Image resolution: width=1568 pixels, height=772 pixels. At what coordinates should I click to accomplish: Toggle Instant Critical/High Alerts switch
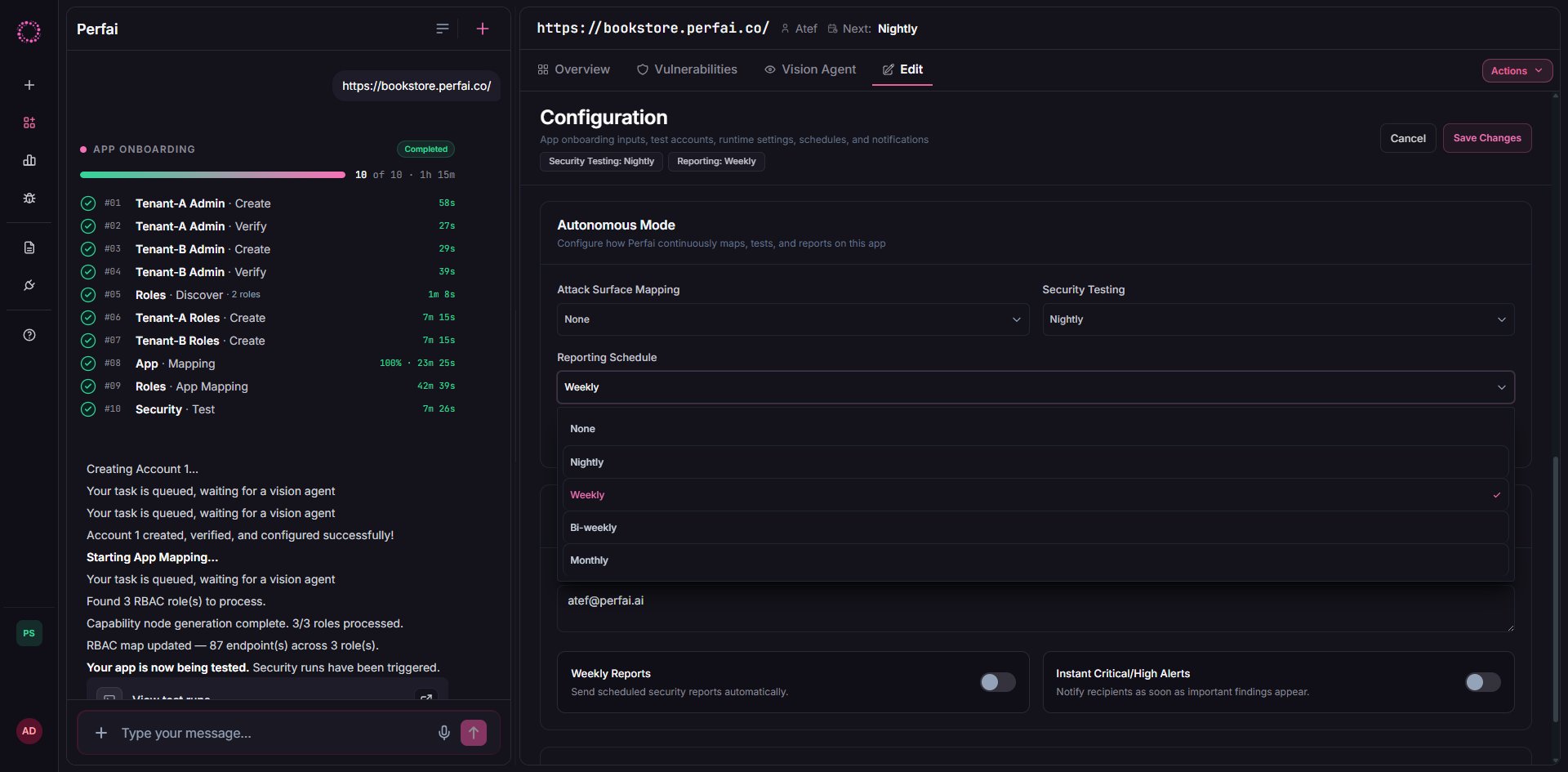(x=1483, y=682)
